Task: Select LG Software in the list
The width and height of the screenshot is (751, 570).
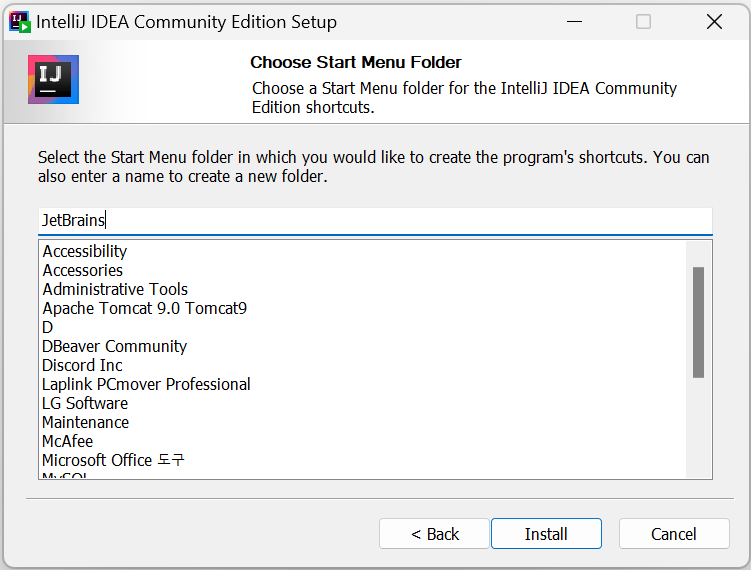Action: click(x=85, y=403)
